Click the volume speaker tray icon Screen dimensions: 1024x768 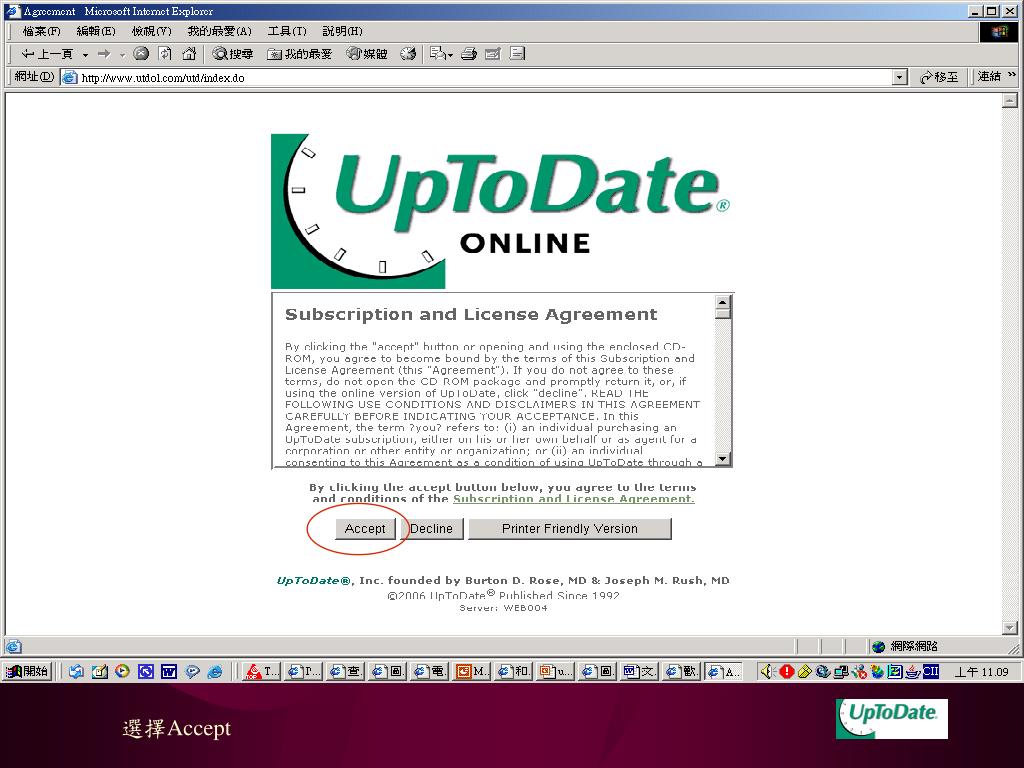767,671
